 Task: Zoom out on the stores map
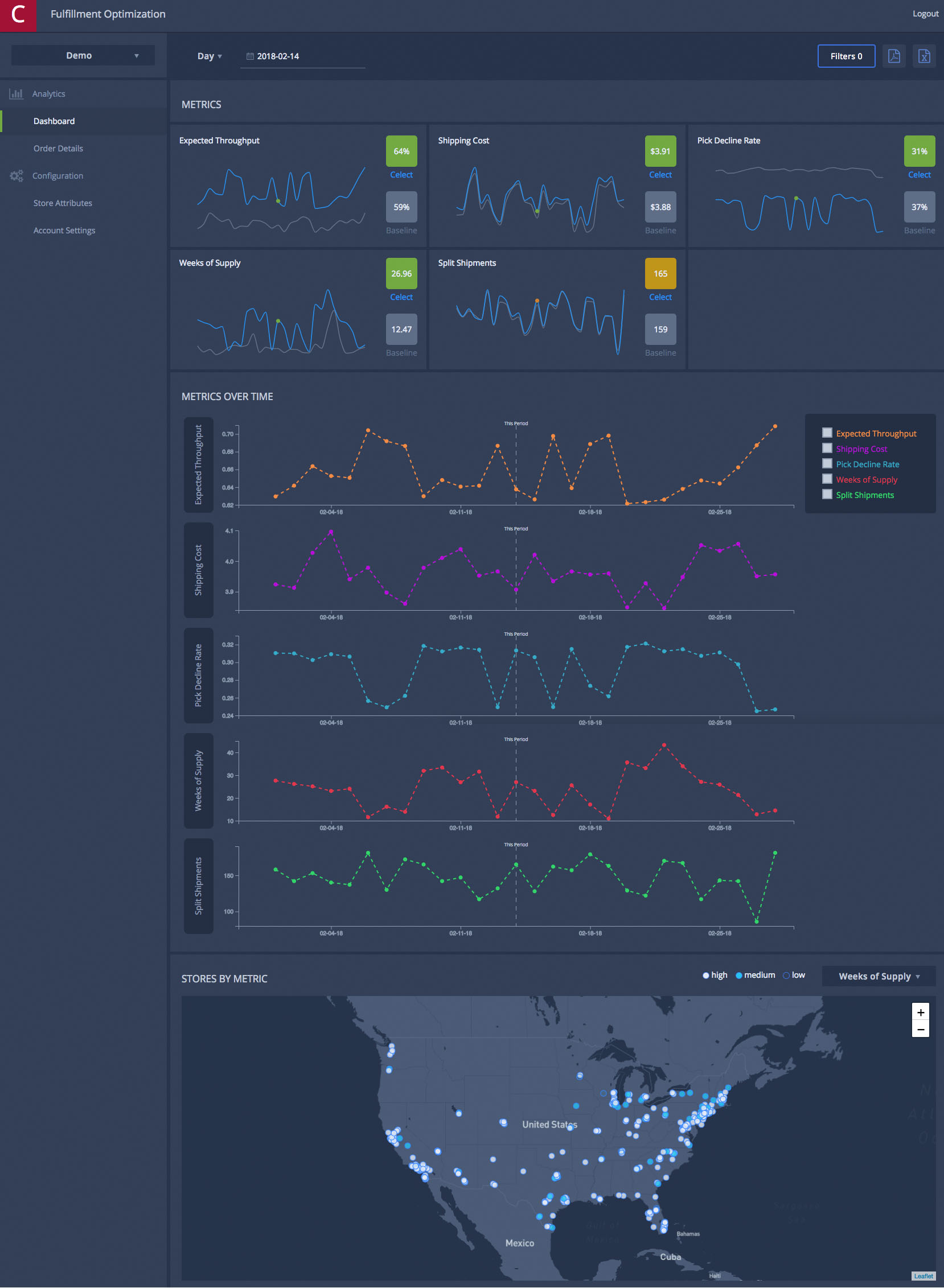[920, 1028]
